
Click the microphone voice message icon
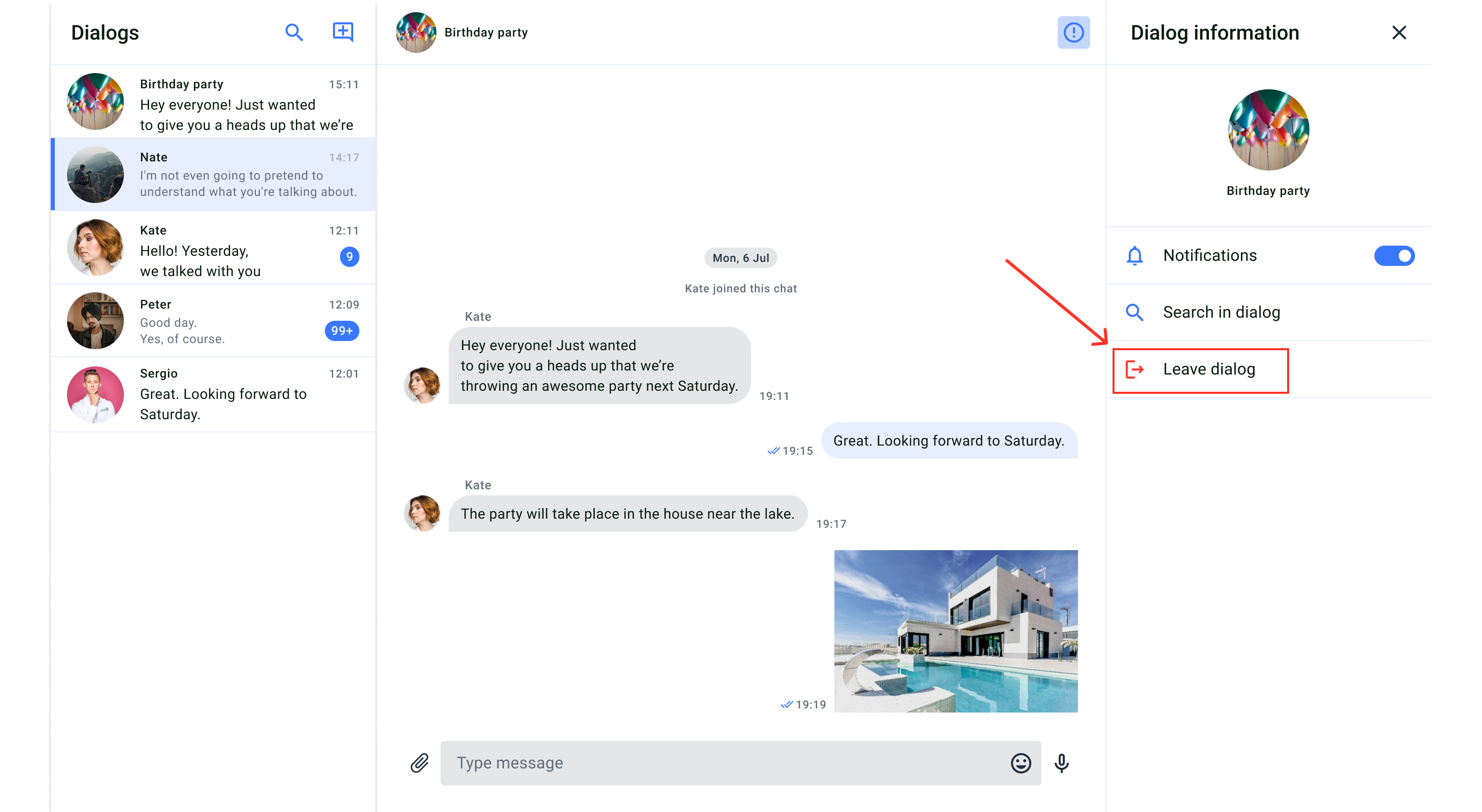tap(1061, 763)
